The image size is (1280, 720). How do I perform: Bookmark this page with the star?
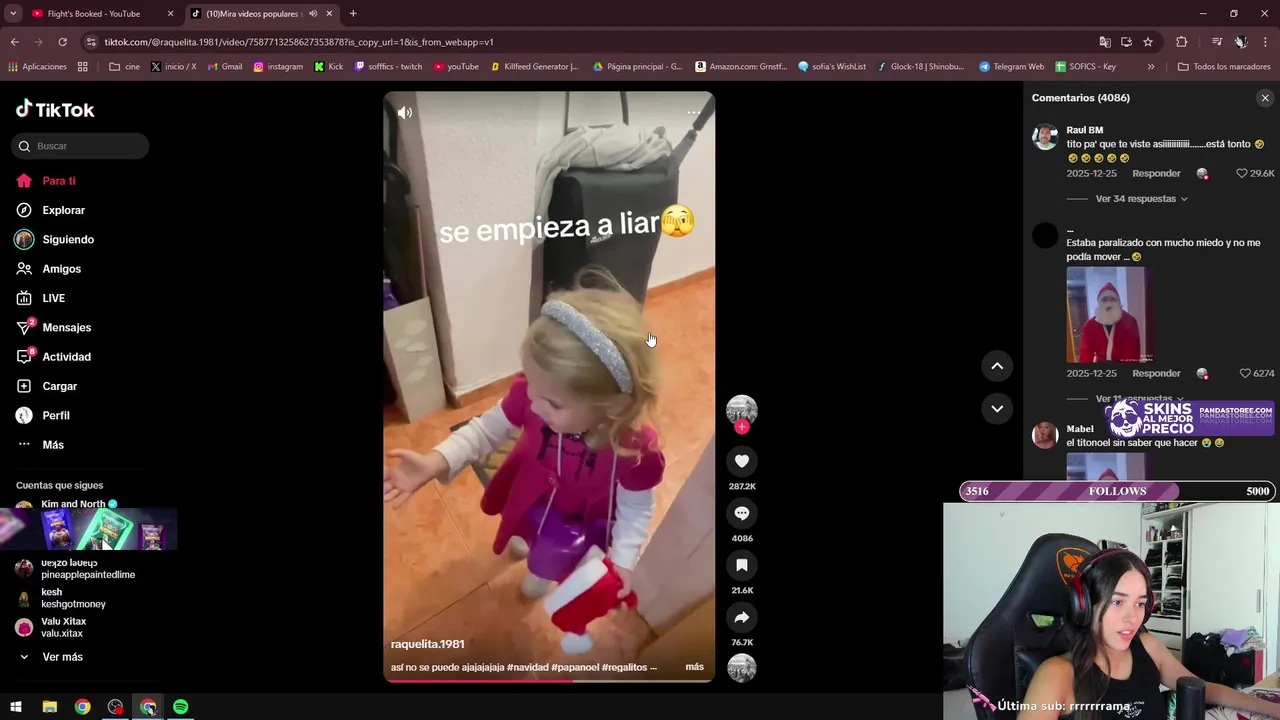(x=1148, y=42)
